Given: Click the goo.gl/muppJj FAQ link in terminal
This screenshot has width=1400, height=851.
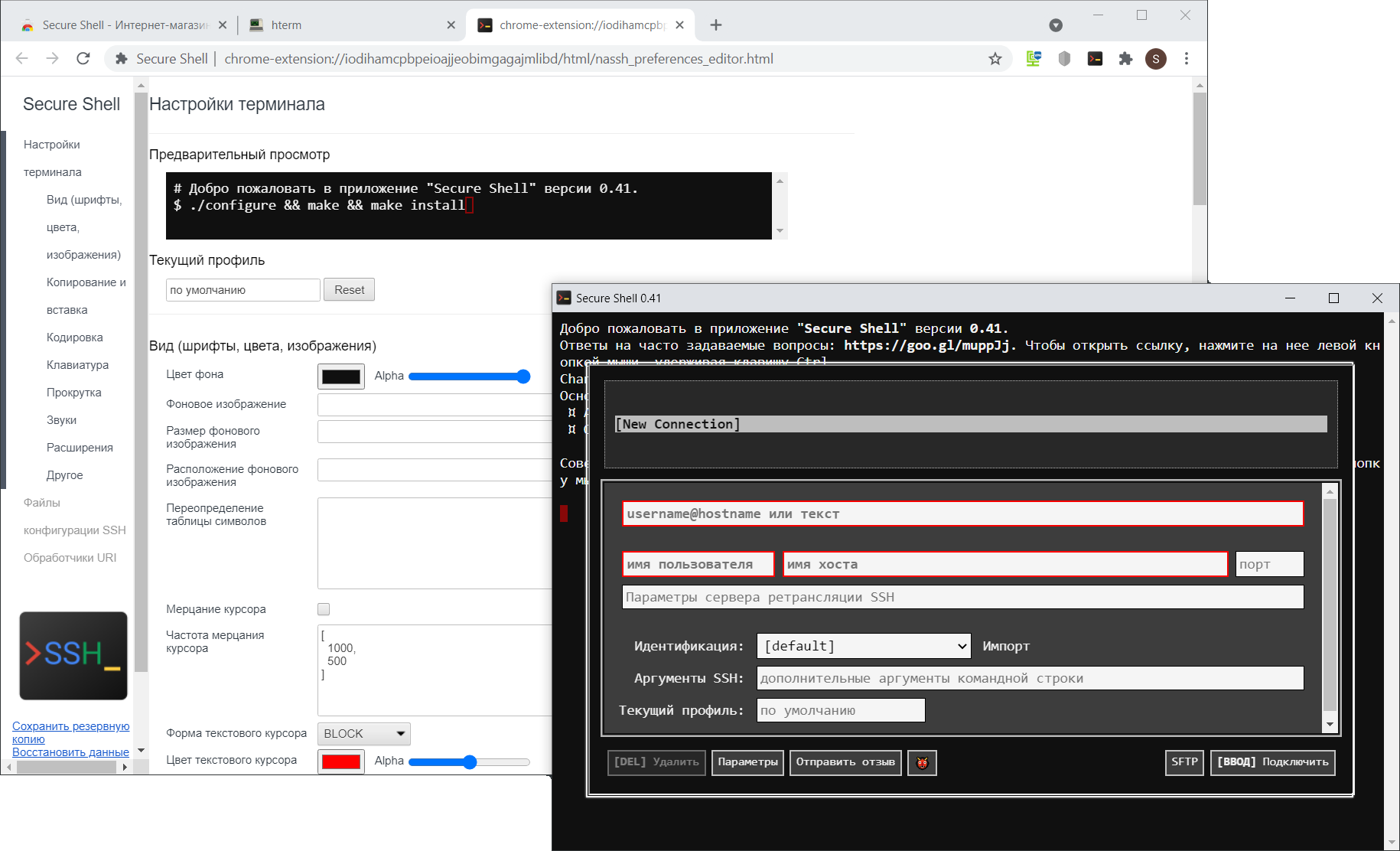Looking at the screenshot, I should 926,345.
